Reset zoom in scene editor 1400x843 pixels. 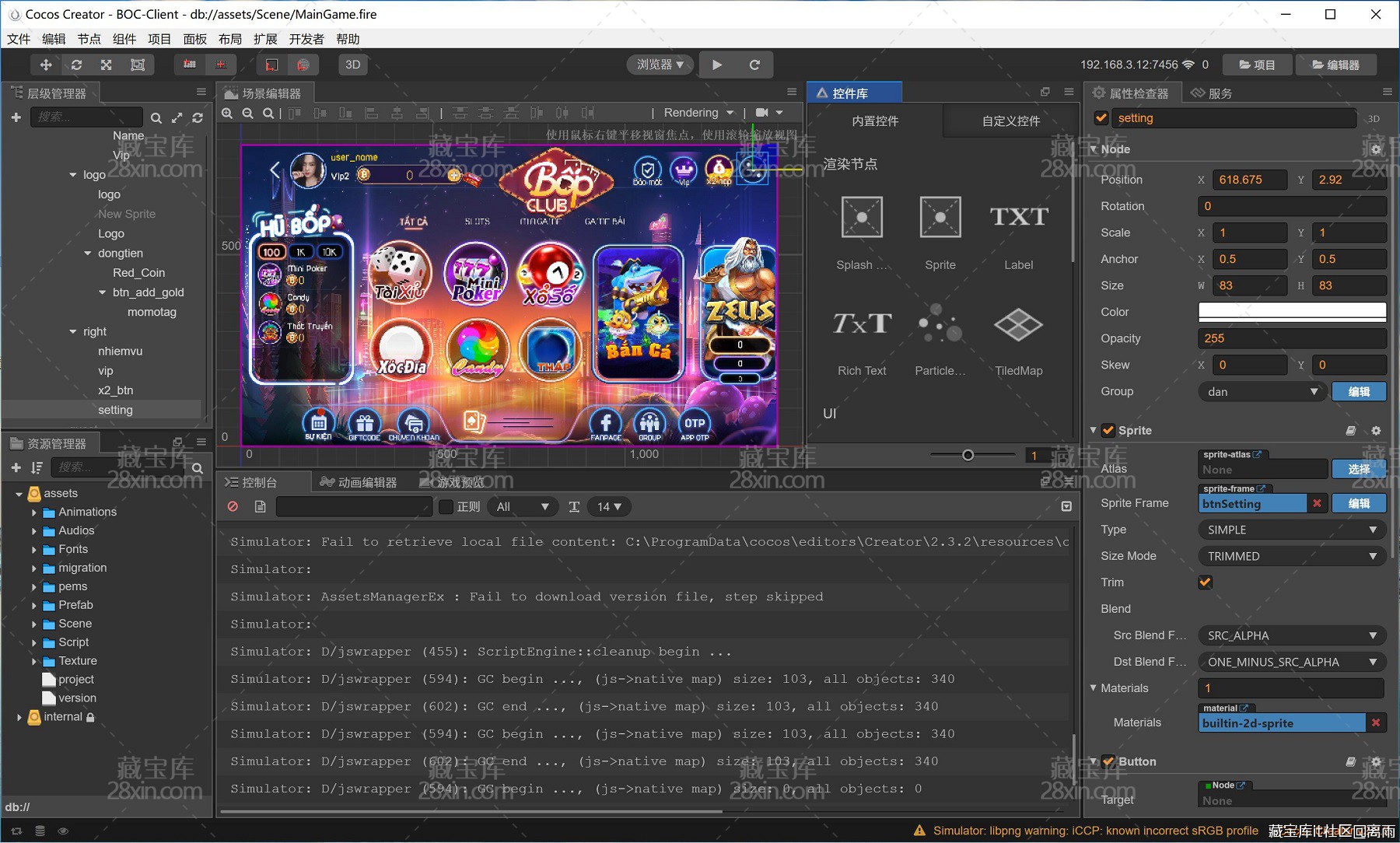(268, 114)
